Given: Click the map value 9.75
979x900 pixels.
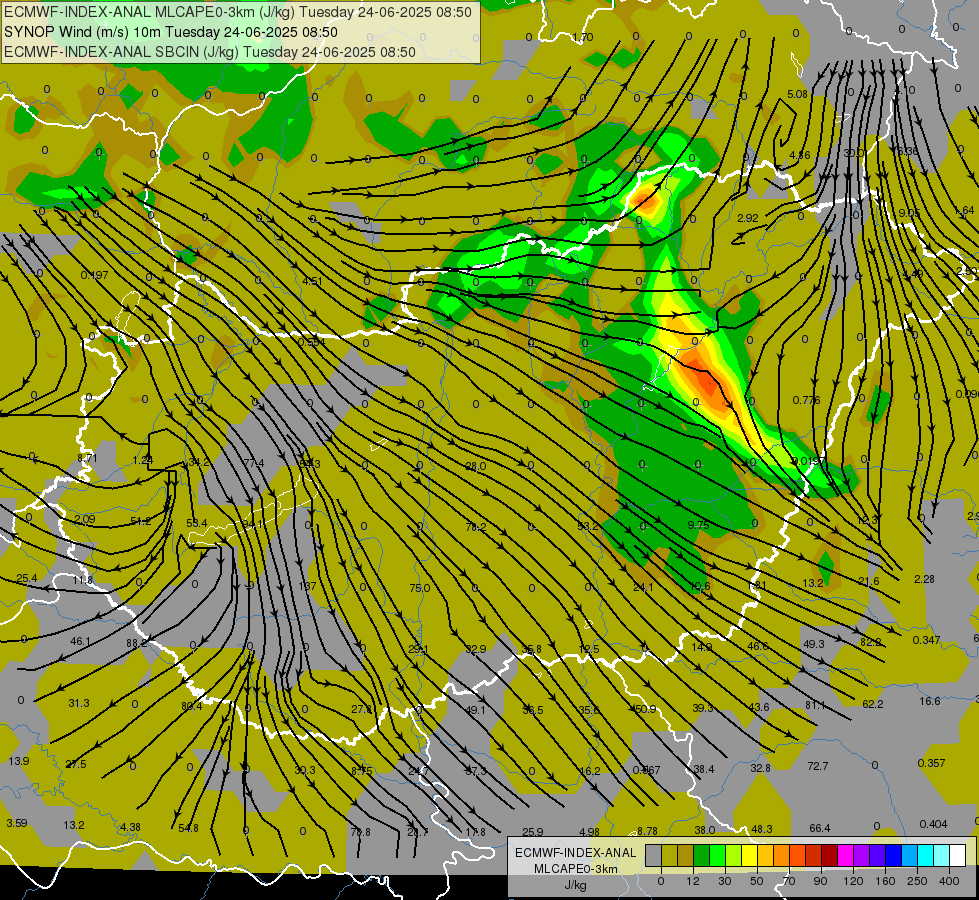Looking at the screenshot, I should tap(698, 525).
